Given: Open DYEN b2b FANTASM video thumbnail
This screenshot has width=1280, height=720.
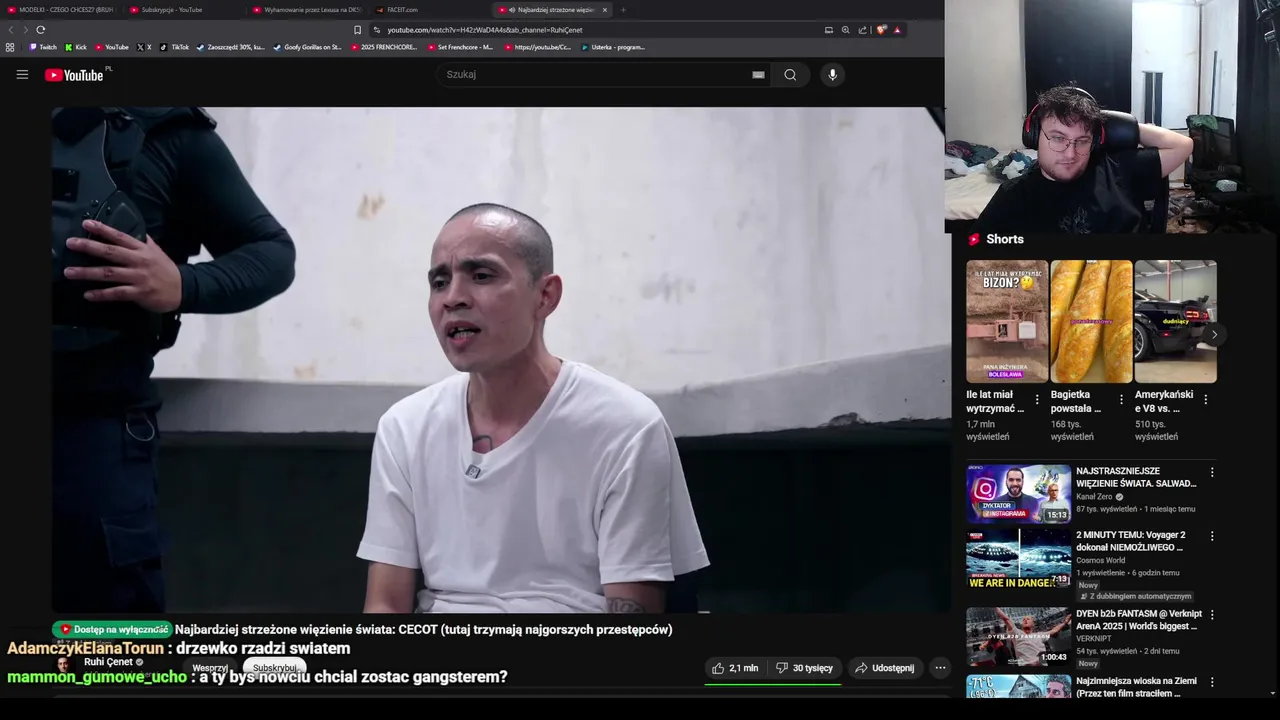Looking at the screenshot, I should coord(1018,637).
